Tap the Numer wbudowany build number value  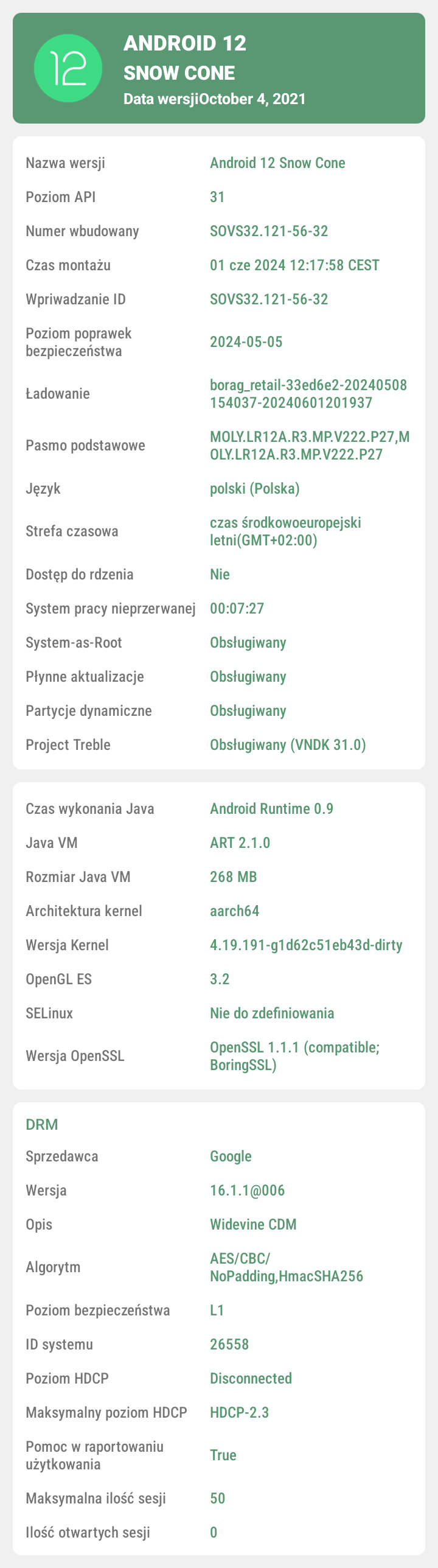click(269, 231)
